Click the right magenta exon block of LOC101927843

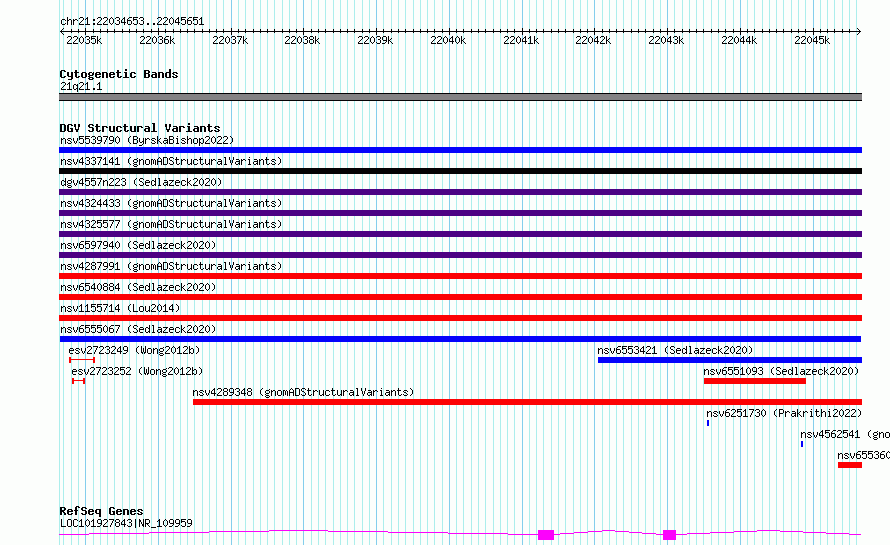[670, 535]
